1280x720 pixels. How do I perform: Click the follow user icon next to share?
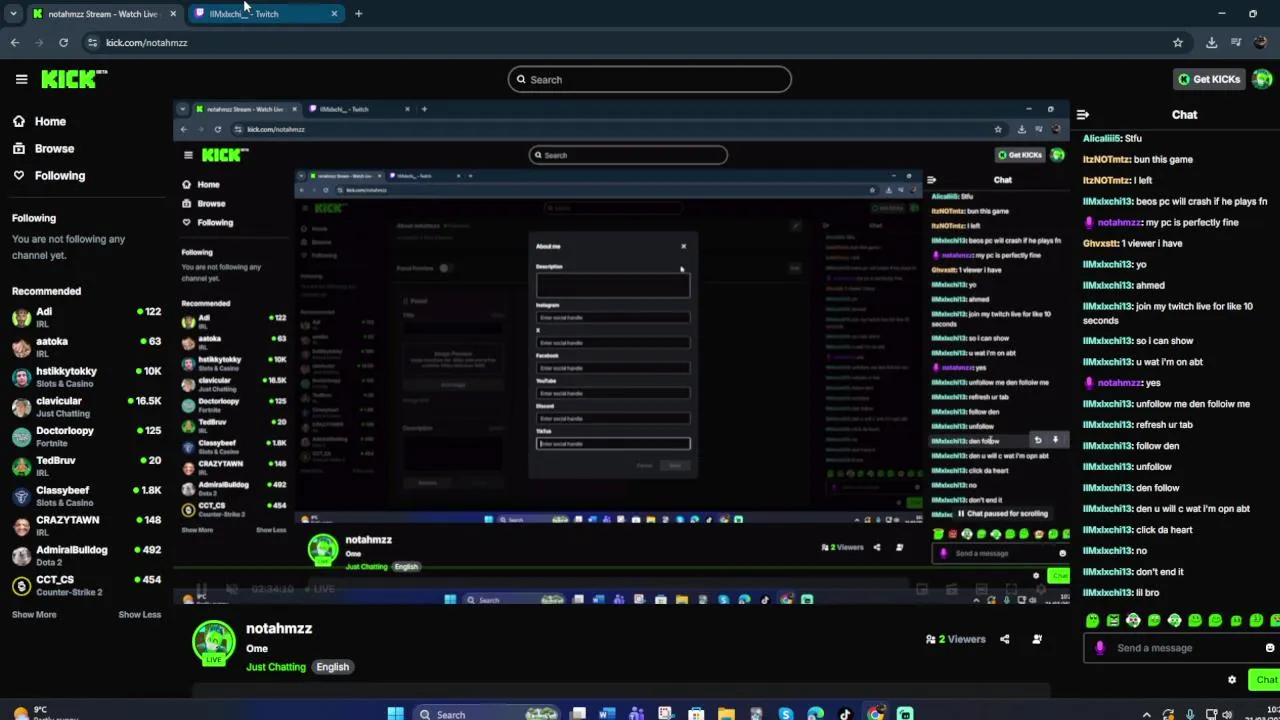tap(1037, 639)
